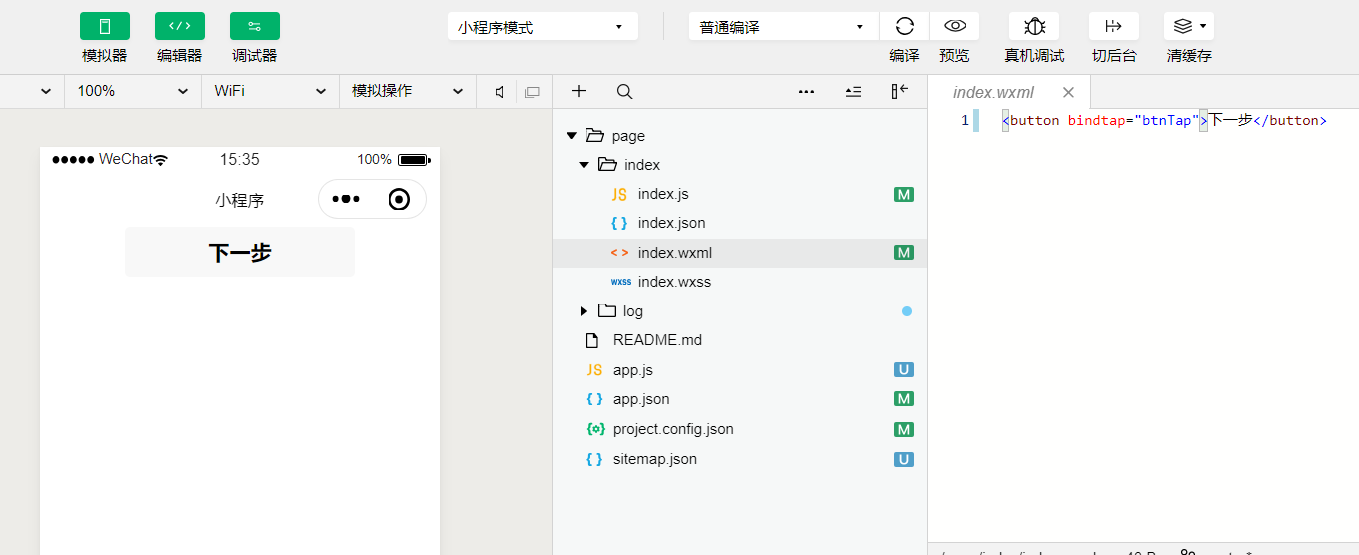Screen dimensions: 1359x555
Task: Open the device model dropdown arrow left of 100%
Action: click(45, 91)
